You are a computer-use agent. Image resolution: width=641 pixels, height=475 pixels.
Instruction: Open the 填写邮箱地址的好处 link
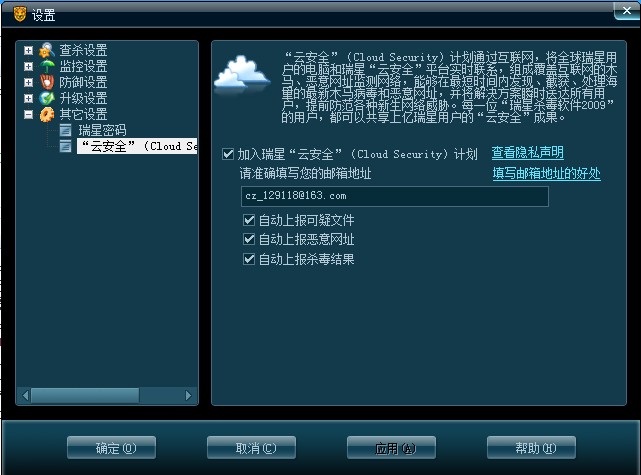[x=547, y=174]
